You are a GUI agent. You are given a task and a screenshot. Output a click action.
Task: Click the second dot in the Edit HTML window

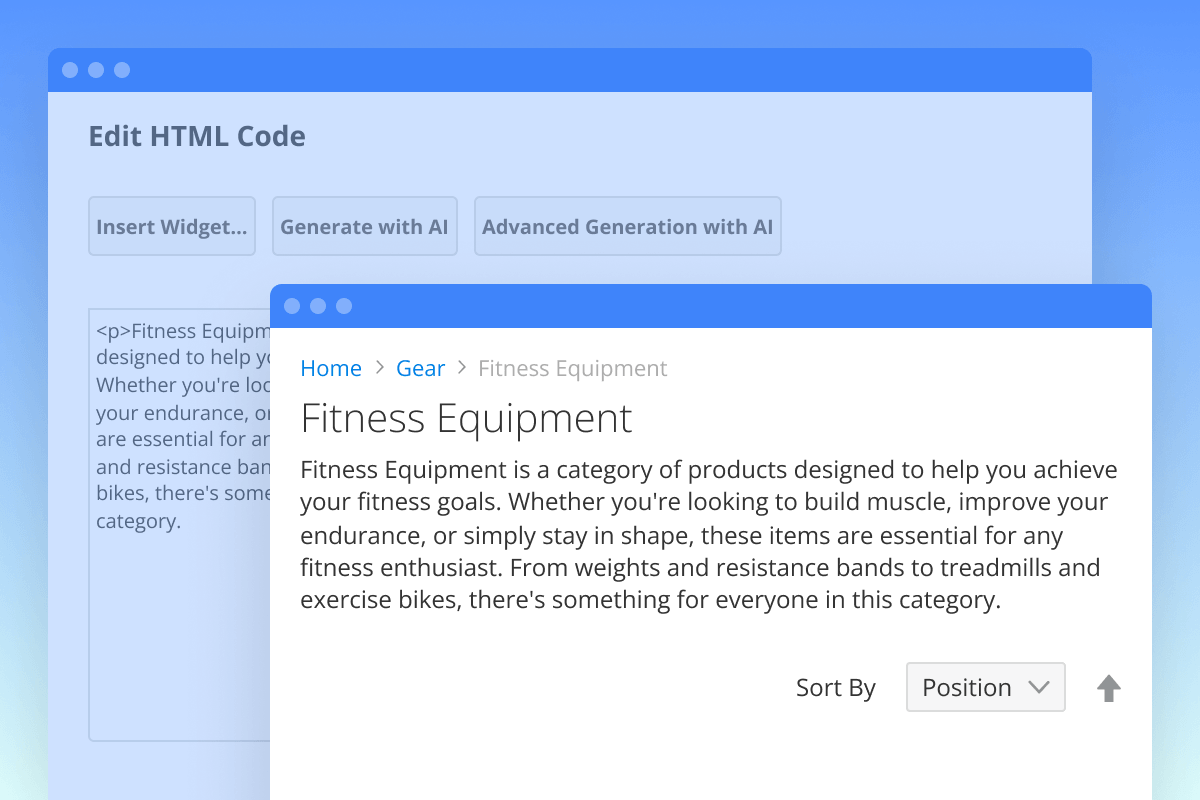(96, 70)
